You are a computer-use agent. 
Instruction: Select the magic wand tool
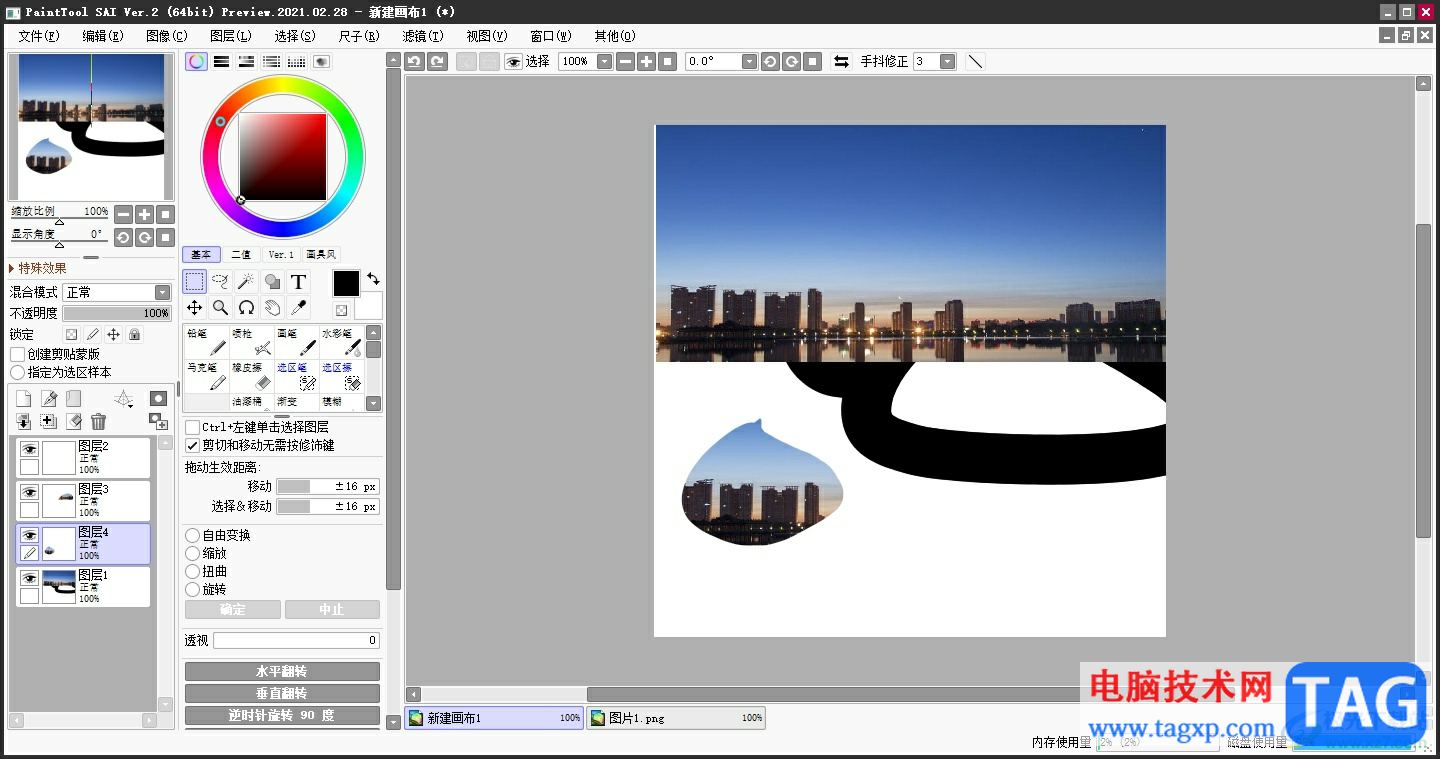click(246, 282)
